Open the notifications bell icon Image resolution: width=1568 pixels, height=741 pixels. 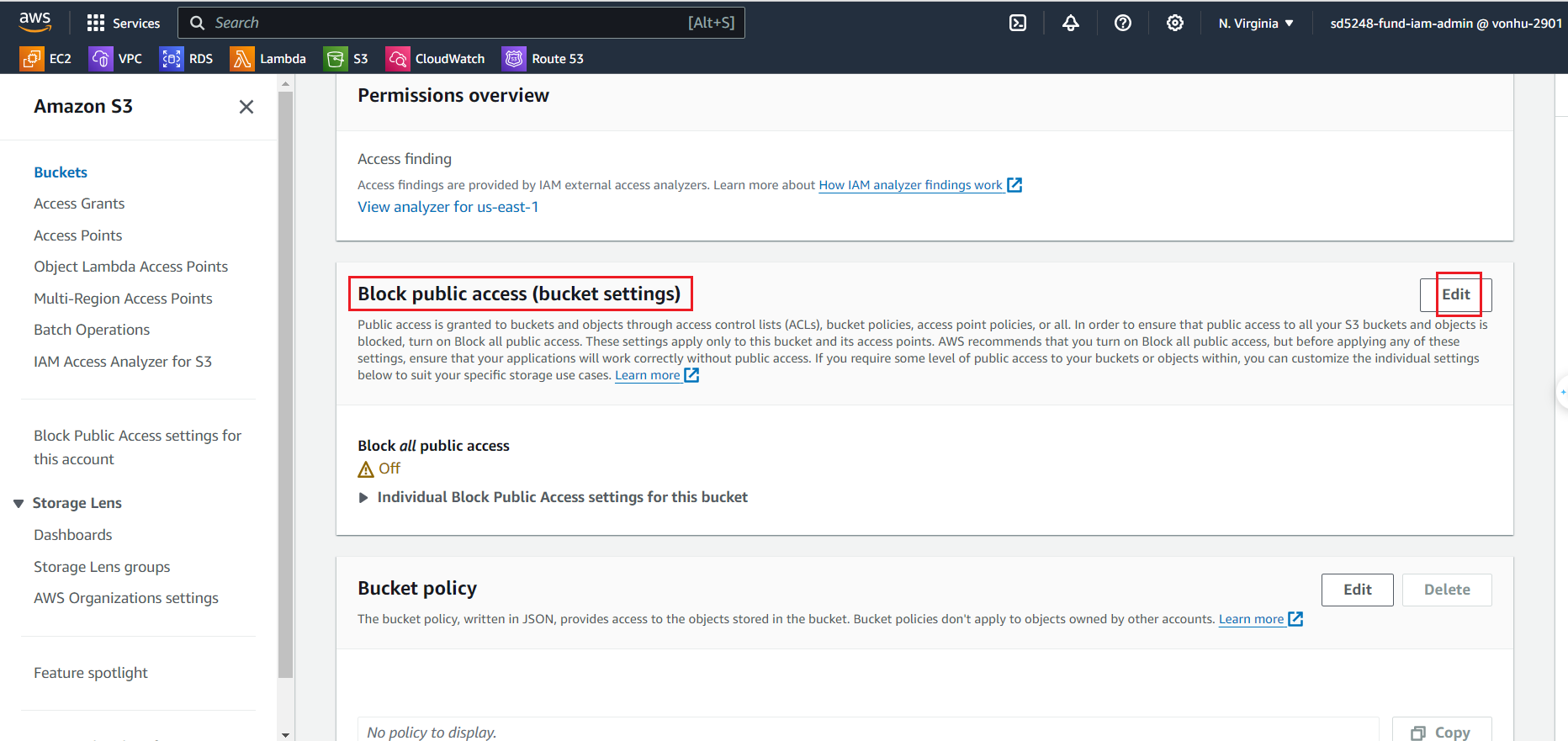coord(1070,24)
